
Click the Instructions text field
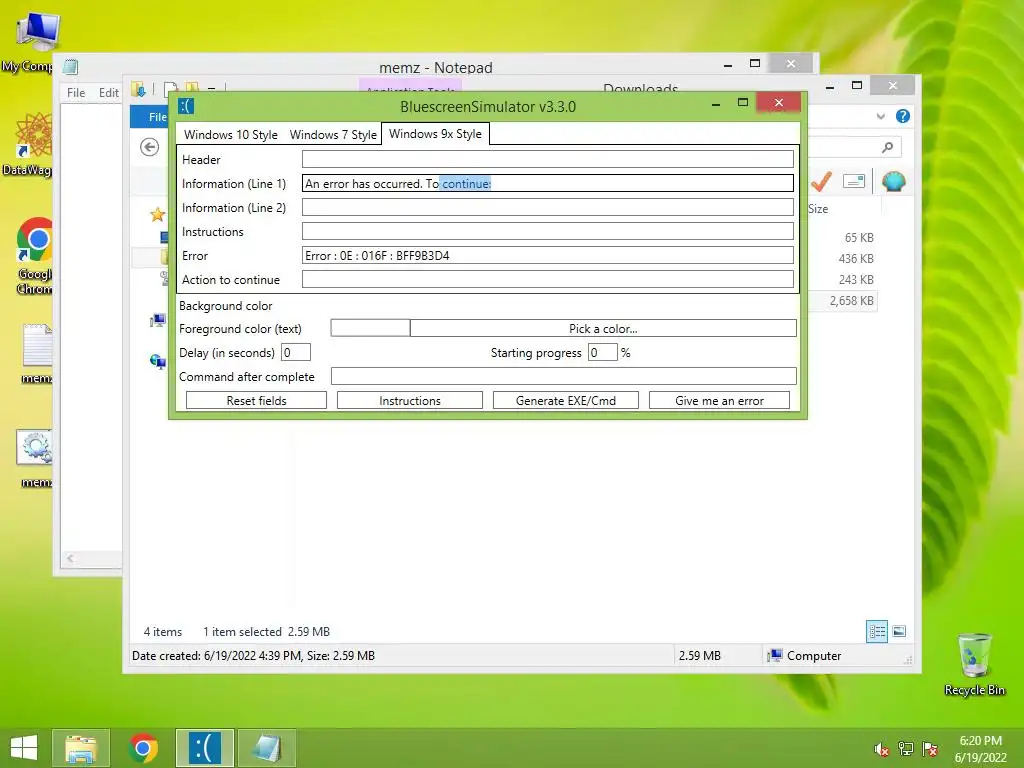547,231
